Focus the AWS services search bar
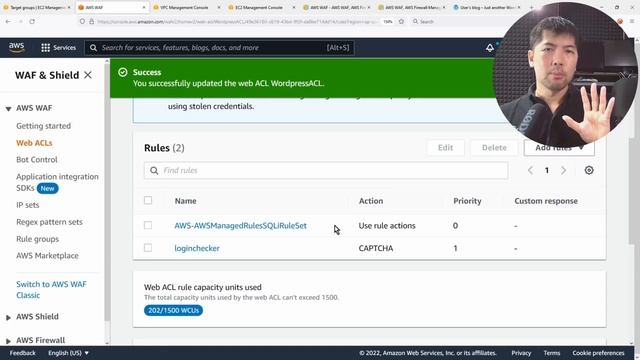The height and width of the screenshot is (360, 640). (x=219, y=48)
